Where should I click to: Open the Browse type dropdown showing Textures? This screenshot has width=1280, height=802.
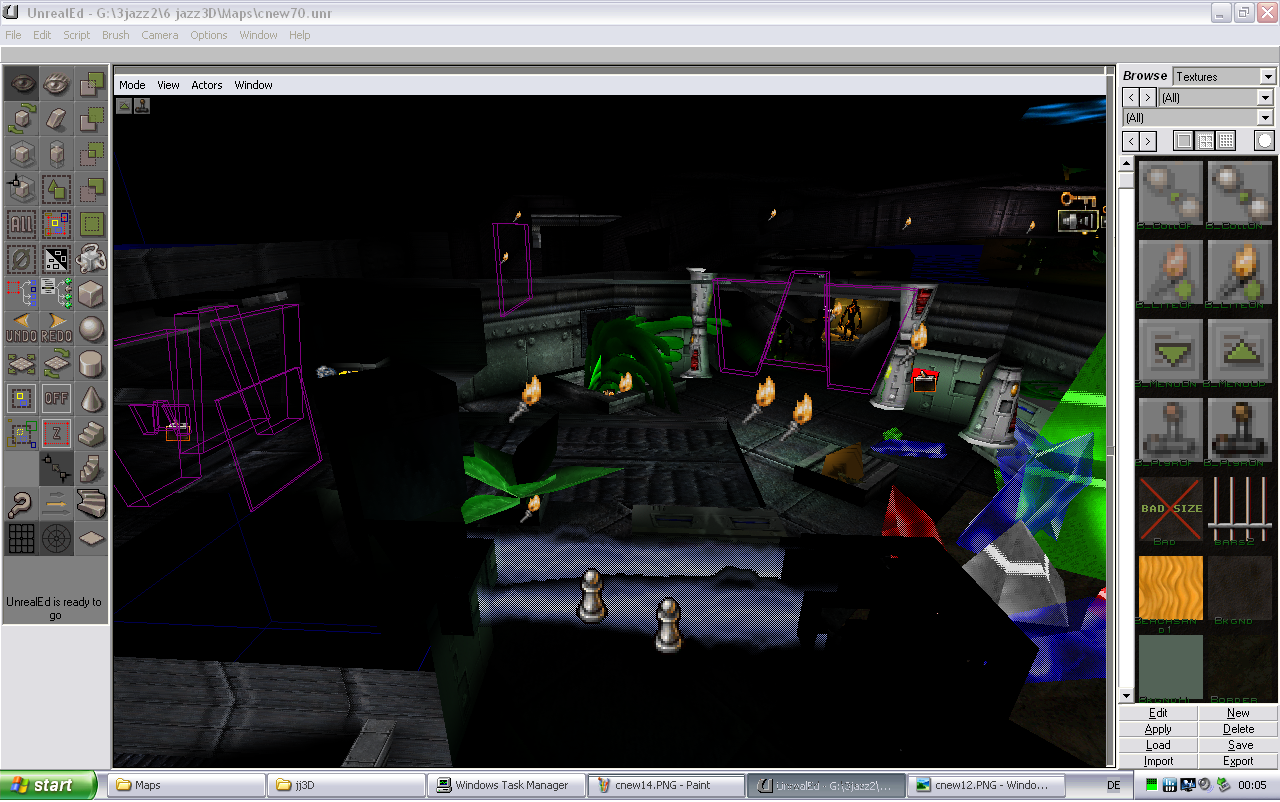(1225, 76)
